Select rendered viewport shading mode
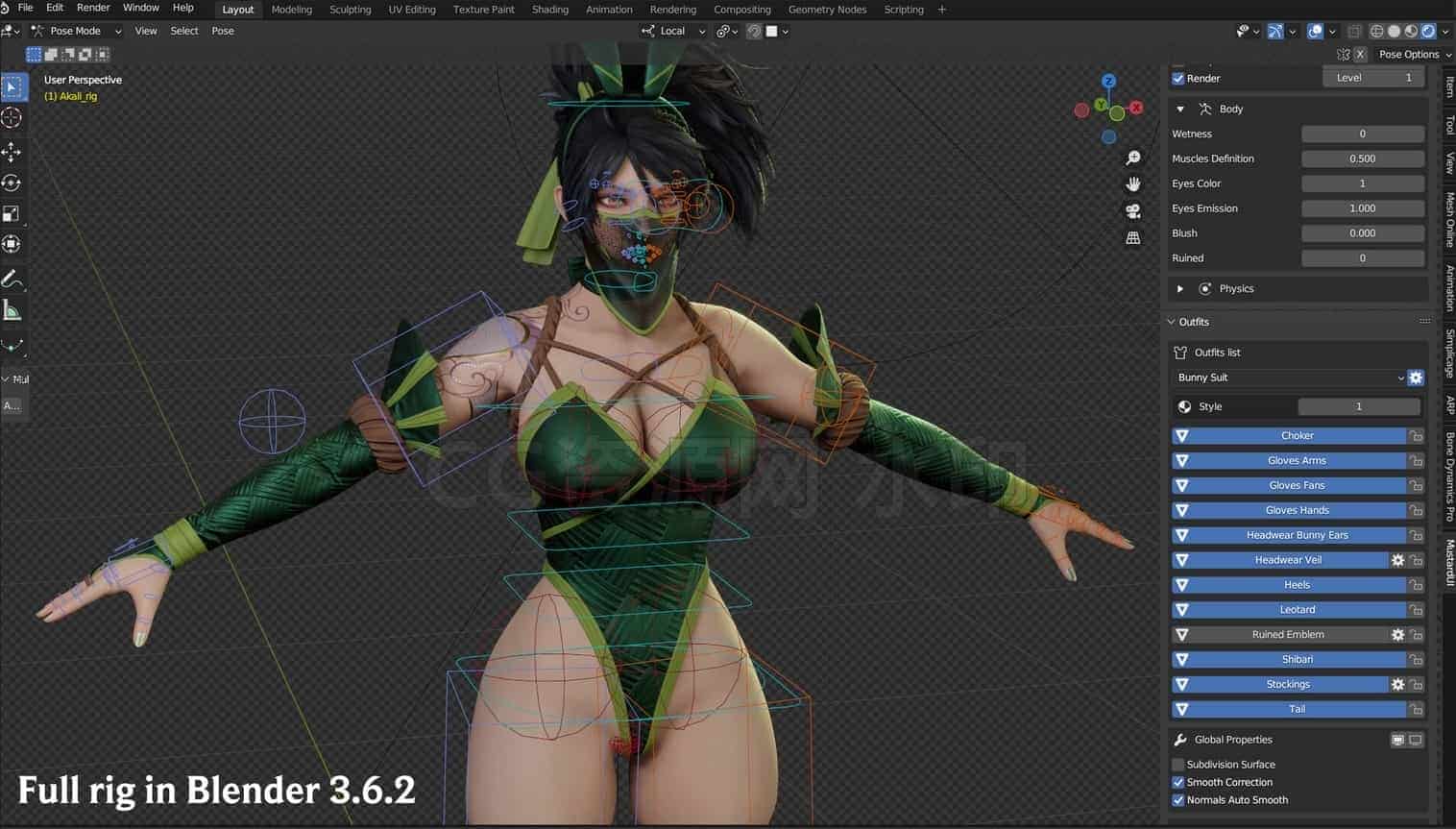This screenshot has height=829, width=1456. 1428,32
